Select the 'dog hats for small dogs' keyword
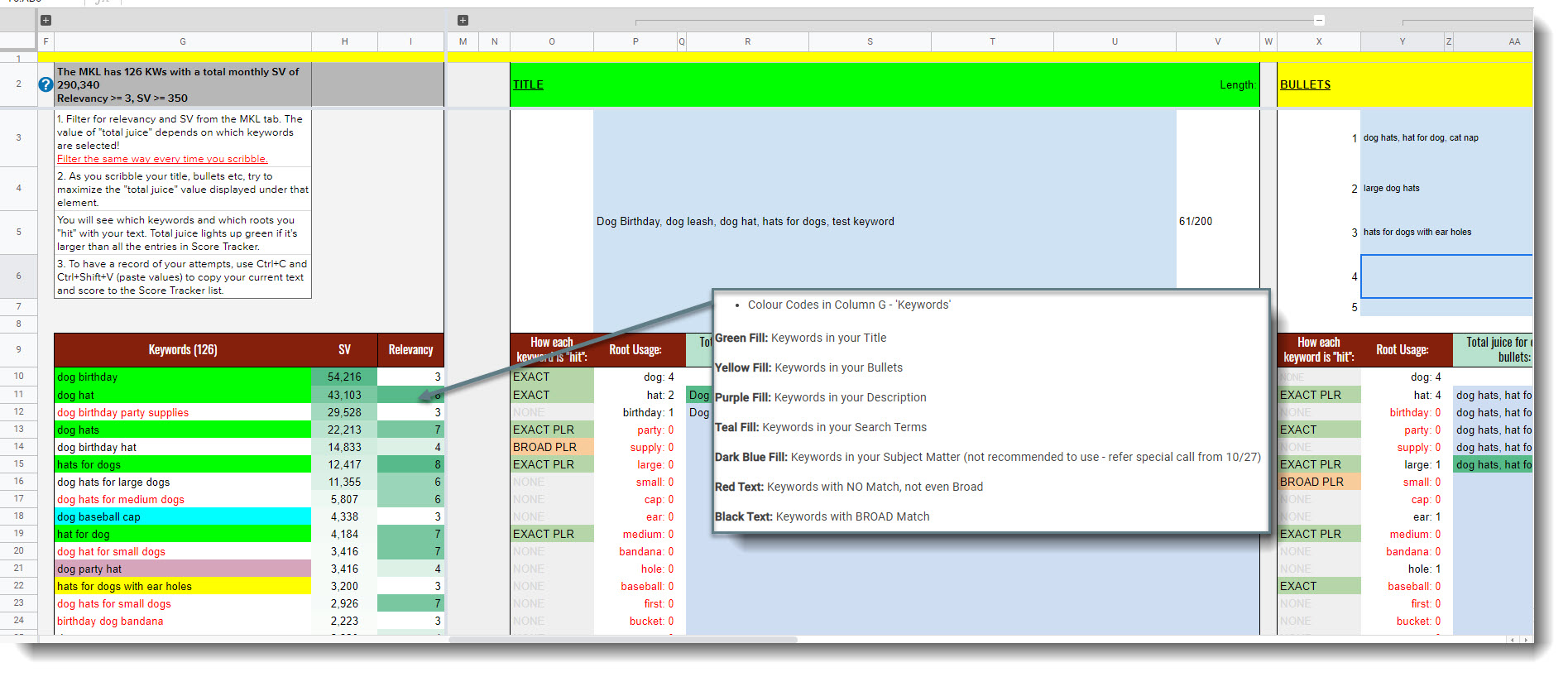The height and width of the screenshot is (677, 1568). (x=183, y=603)
